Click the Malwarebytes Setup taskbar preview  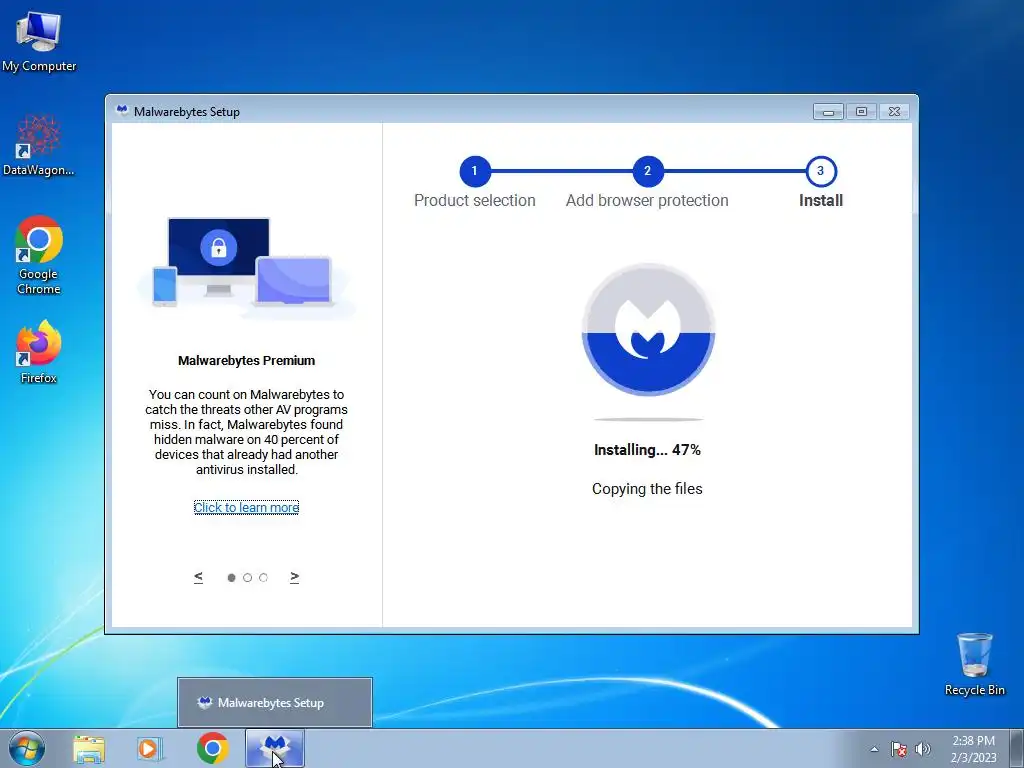point(275,703)
